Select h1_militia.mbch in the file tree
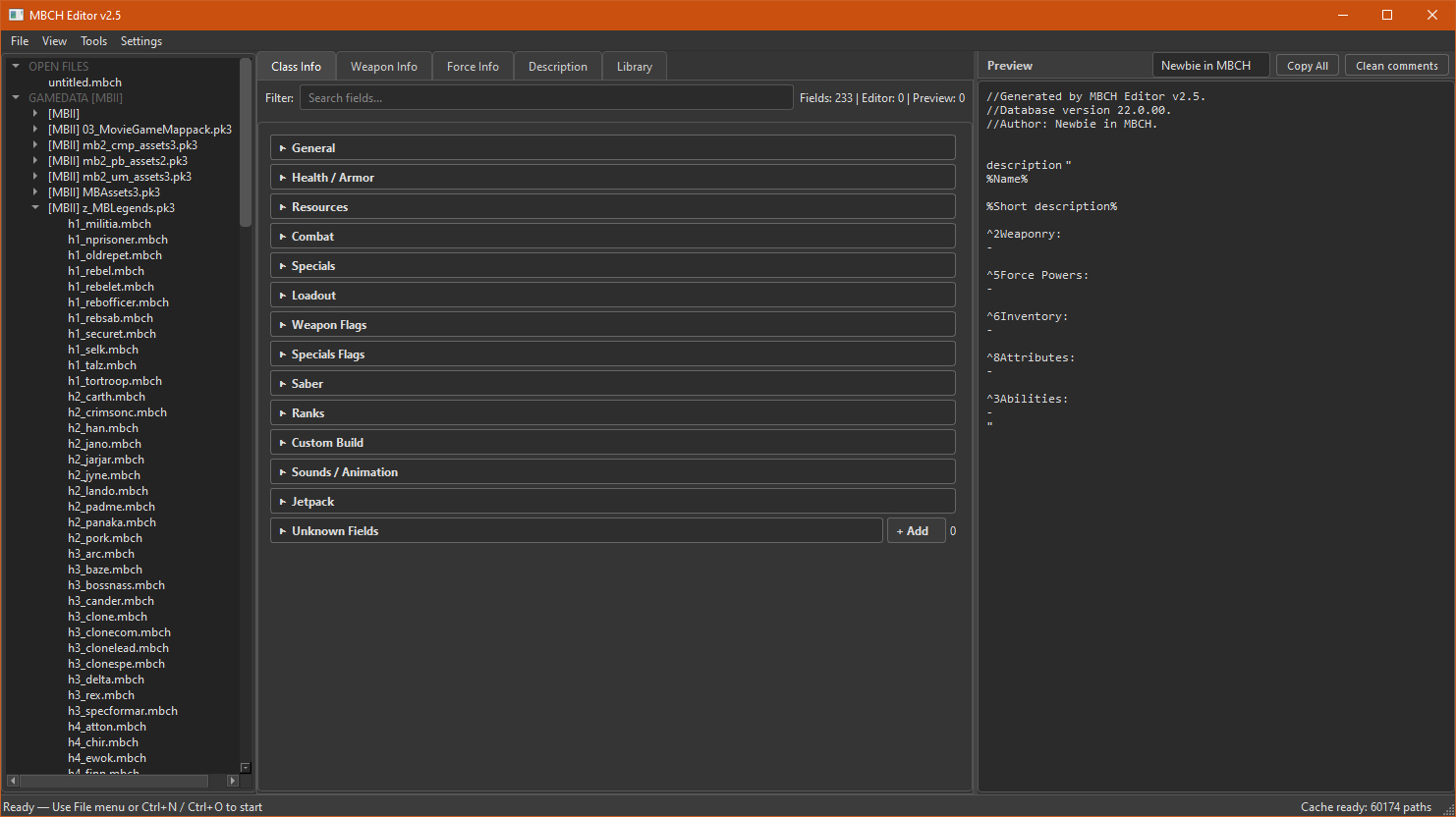The image size is (1456, 817). click(x=109, y=224)
